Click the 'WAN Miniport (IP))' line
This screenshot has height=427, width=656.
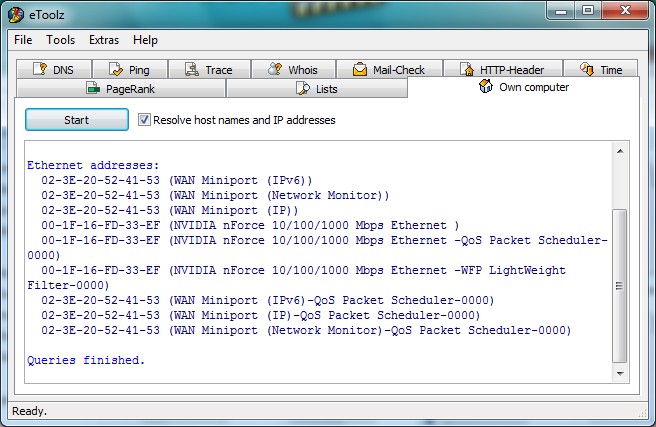[169, 210]
